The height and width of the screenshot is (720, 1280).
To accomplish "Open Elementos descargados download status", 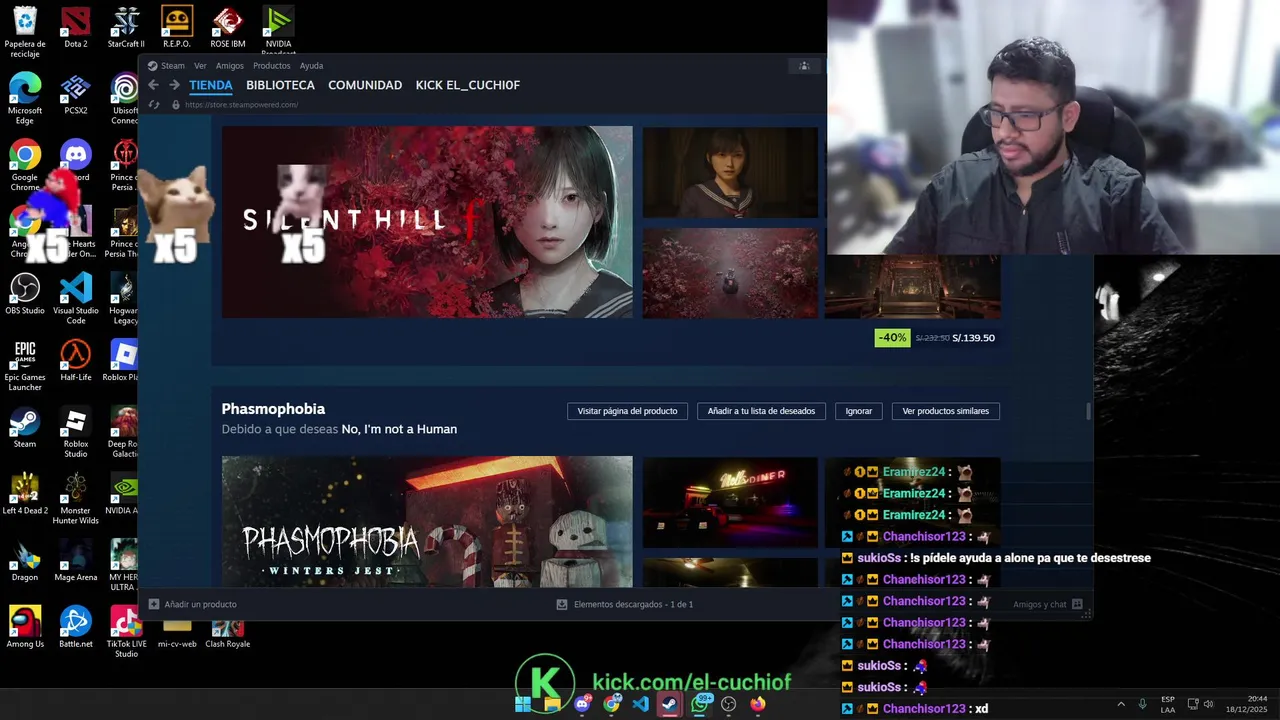I will tap(625, 604).
